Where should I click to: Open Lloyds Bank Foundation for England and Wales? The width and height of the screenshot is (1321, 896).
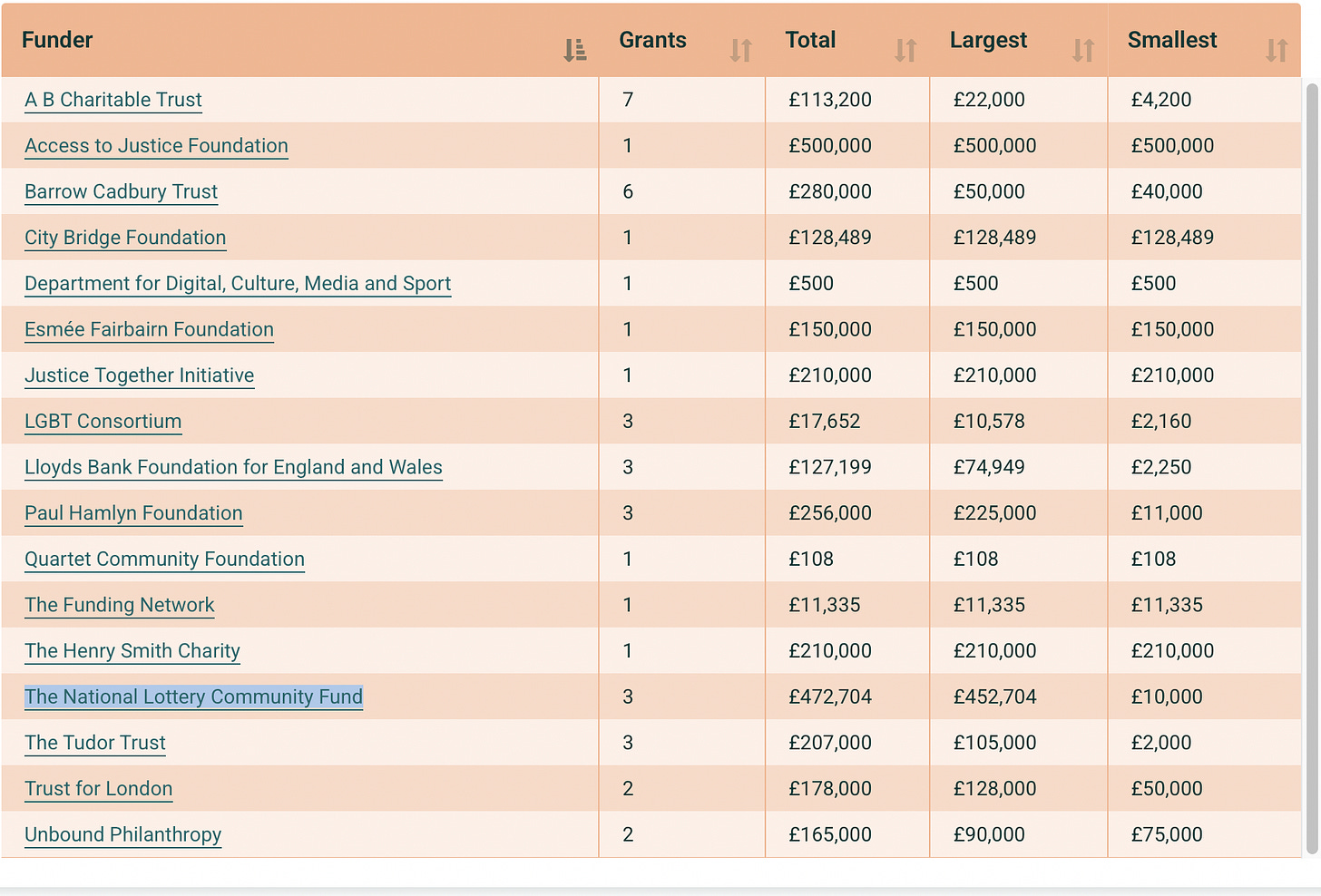tap(233, 467)
